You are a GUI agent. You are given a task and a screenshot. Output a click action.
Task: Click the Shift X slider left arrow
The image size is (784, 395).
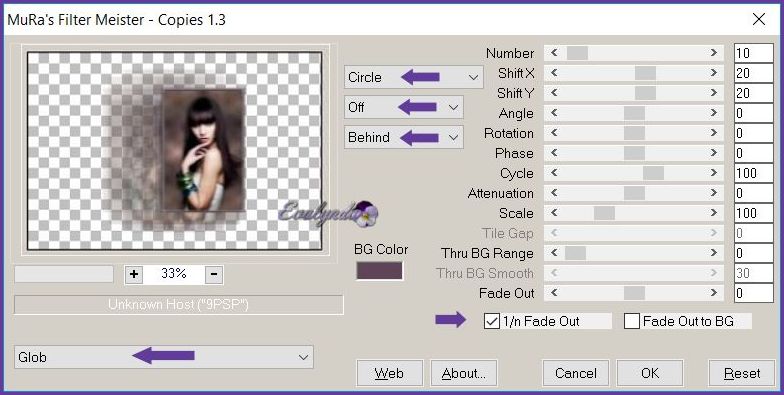point(554,73)
